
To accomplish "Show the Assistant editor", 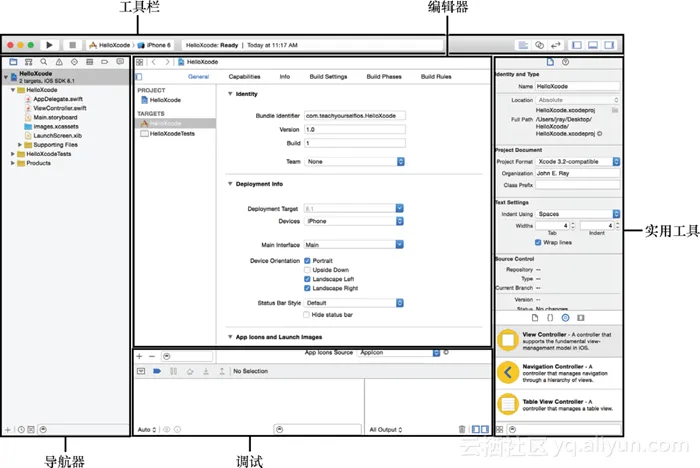I will [539, 45].
